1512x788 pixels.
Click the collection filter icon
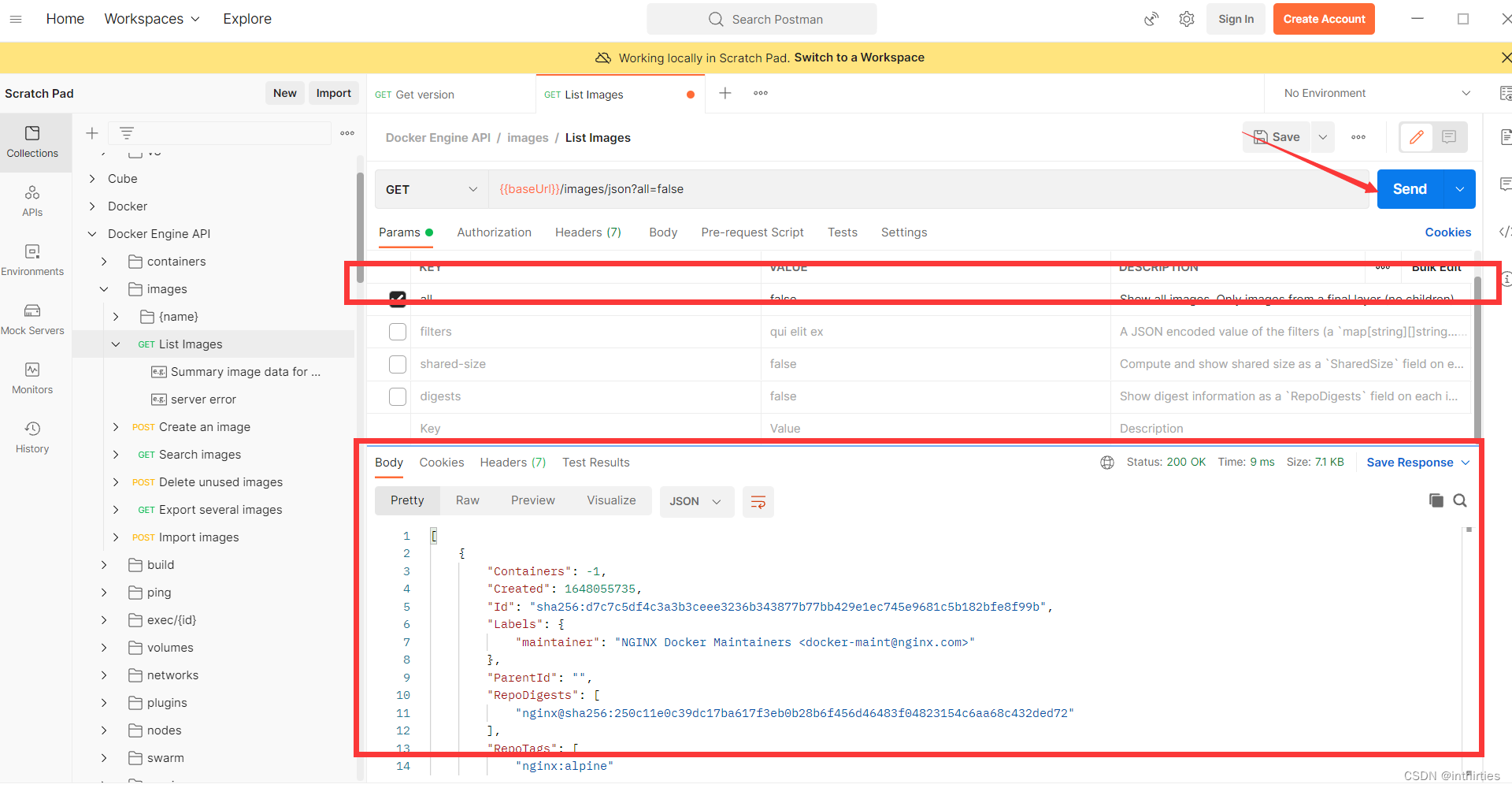pyautogui.click(x=126, y=133)
